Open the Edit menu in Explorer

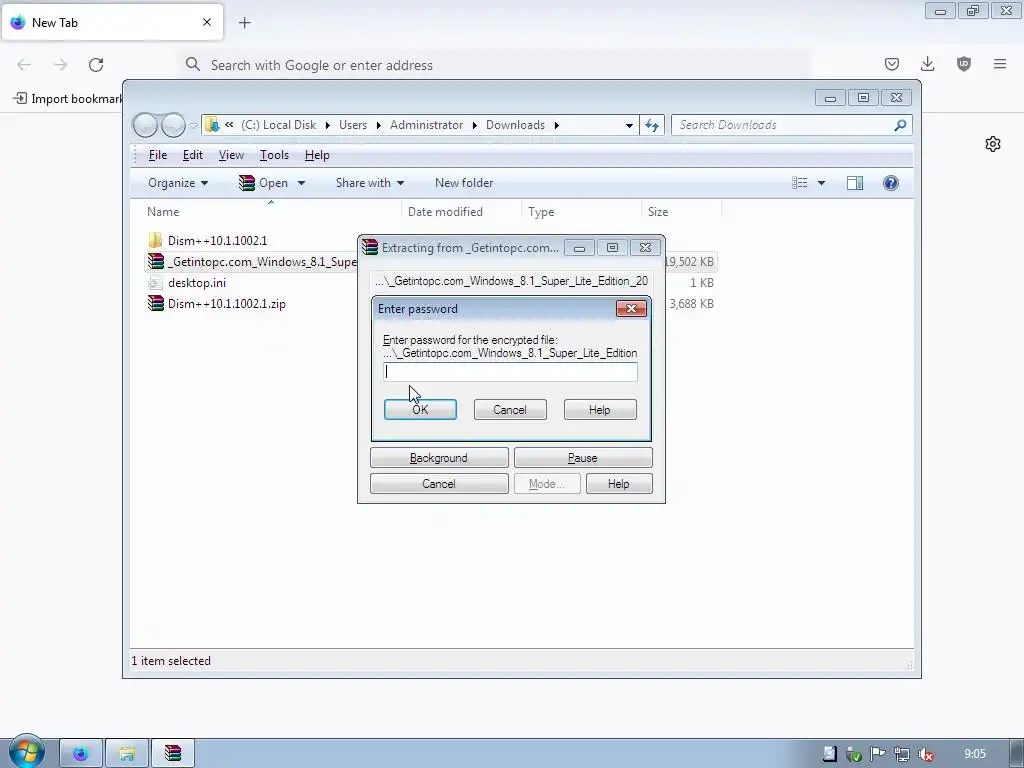tap(193, 155)
